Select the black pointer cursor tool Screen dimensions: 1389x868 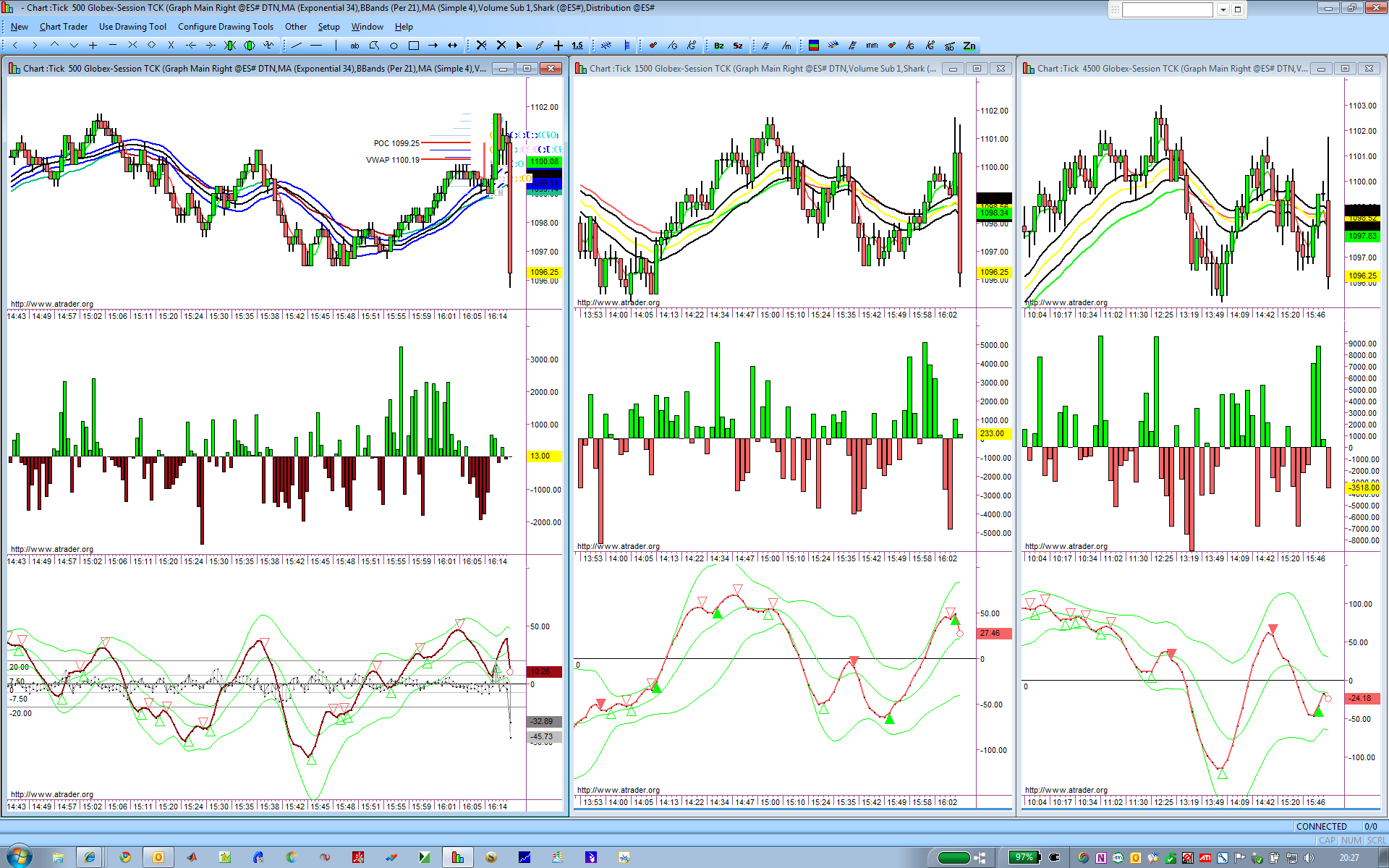tap(519, 46)
